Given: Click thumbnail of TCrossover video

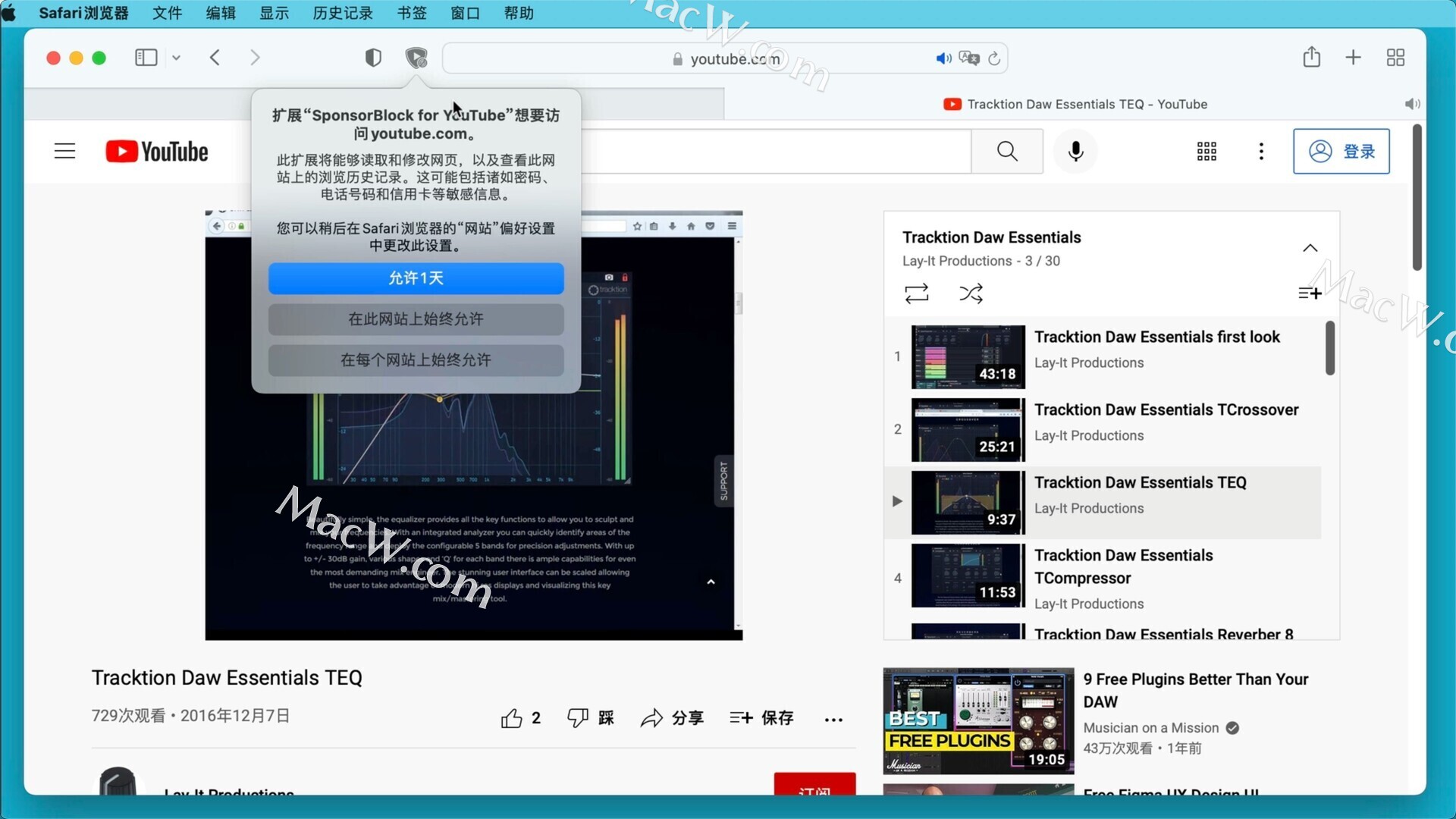Looking at the screenshot, I should [968, 430].
